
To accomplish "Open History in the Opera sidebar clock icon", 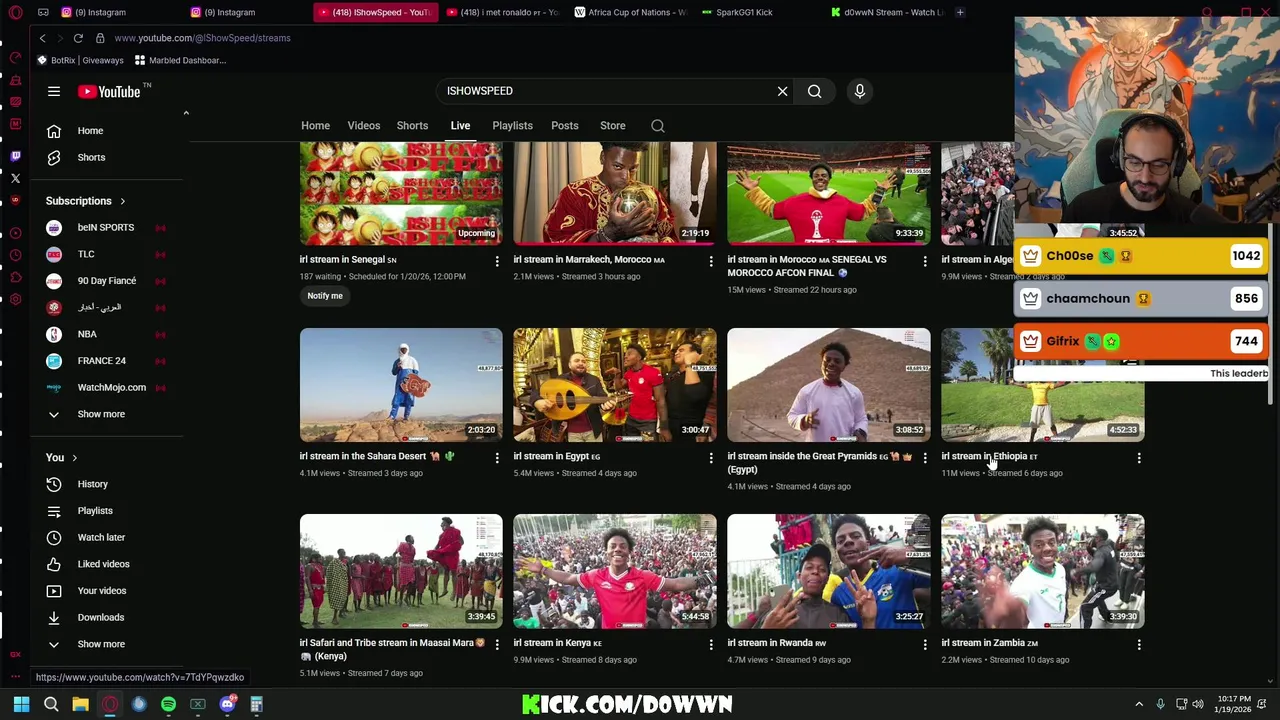I will coord(15,255).
